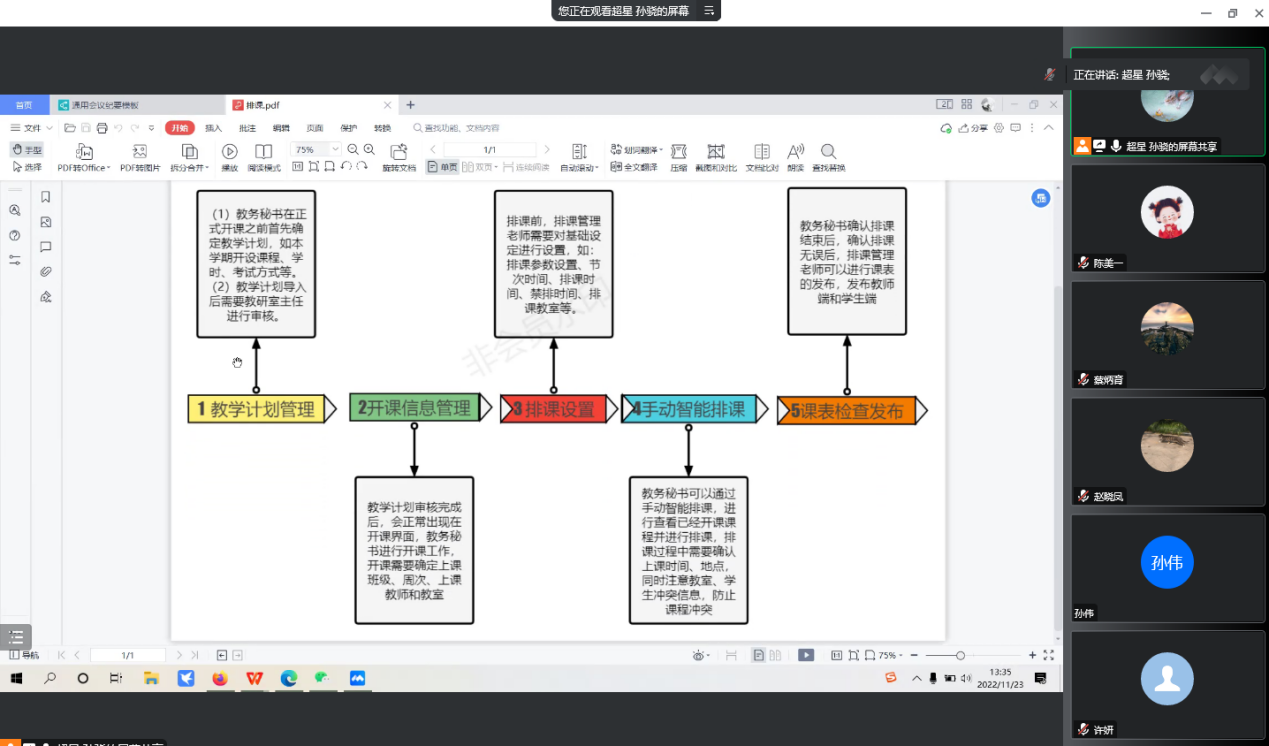
Task: Click the 播放 play icon
Action: click(229, 151)
